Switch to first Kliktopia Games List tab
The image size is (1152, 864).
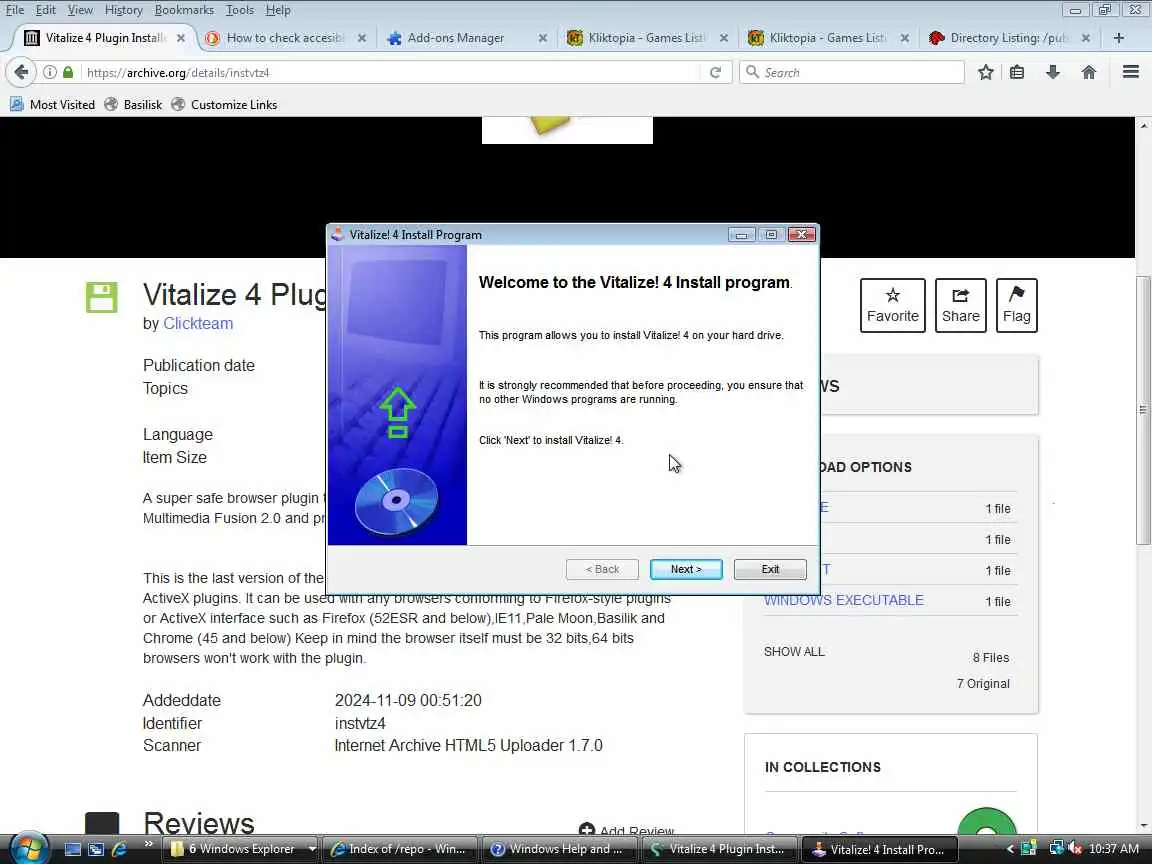[647, 37]
